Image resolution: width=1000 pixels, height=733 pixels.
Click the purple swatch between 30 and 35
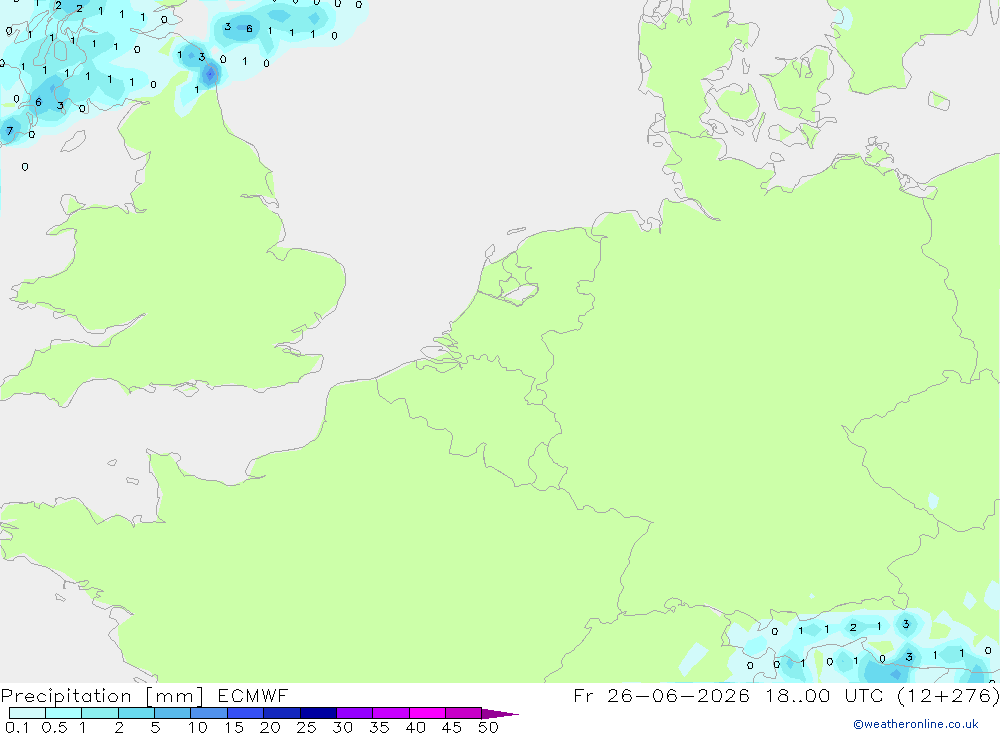355,713
